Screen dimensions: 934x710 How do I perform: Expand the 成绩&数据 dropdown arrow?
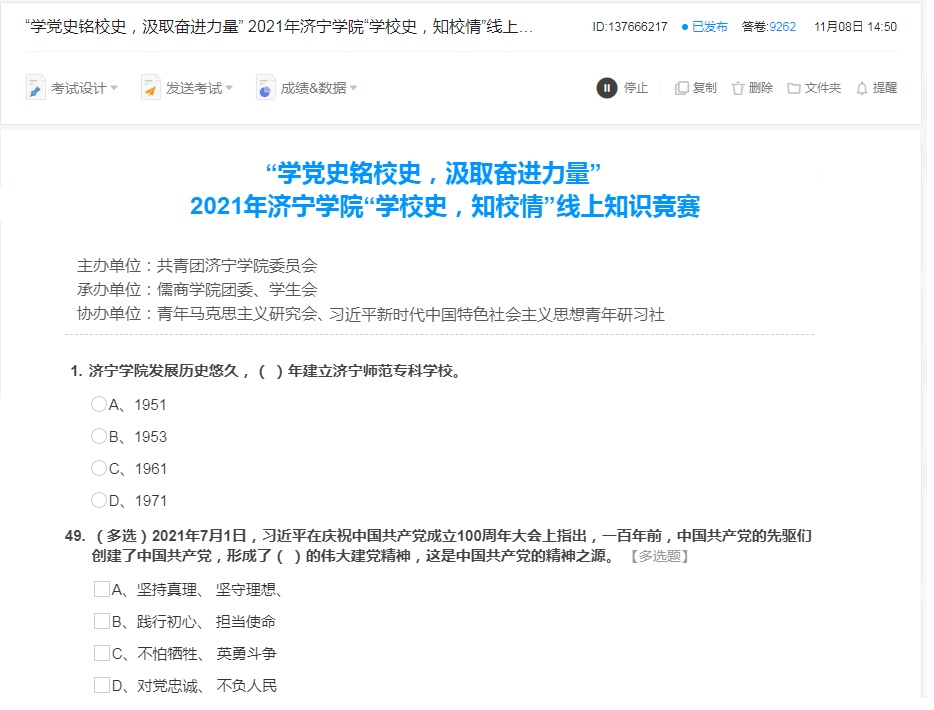click(x=353, y=88)
